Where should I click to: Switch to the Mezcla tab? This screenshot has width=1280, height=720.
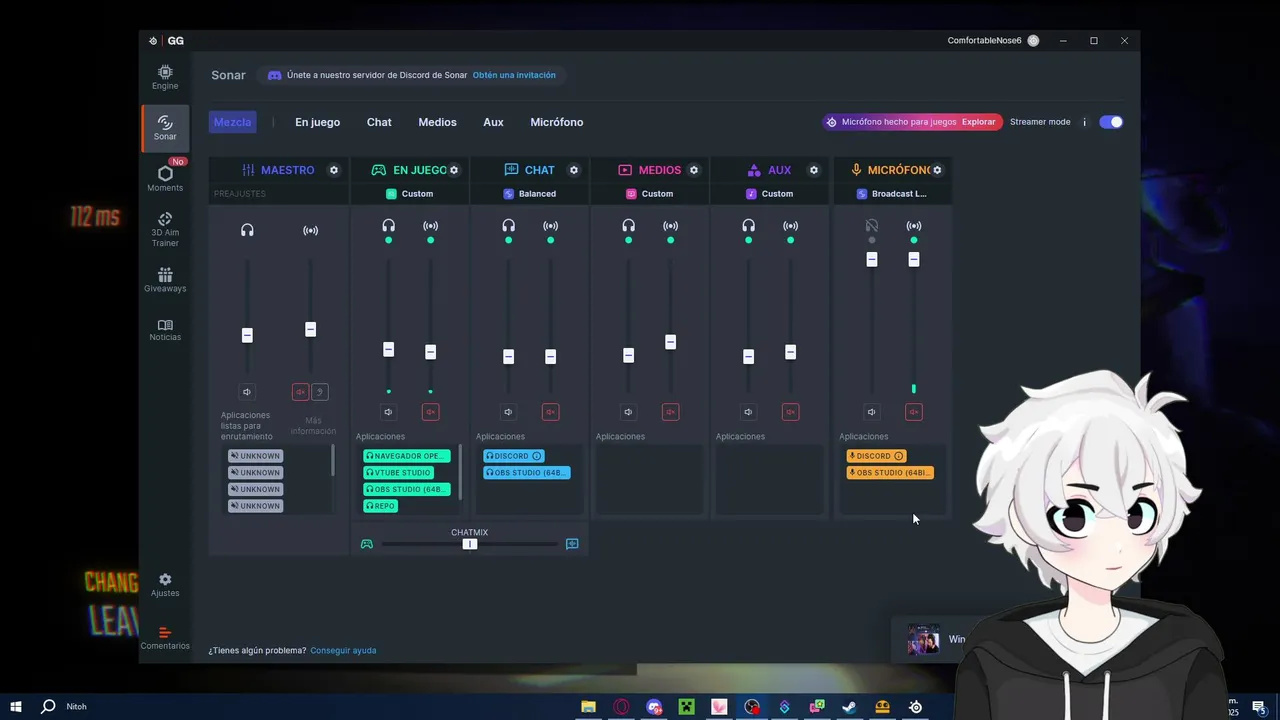coord(233,122)
